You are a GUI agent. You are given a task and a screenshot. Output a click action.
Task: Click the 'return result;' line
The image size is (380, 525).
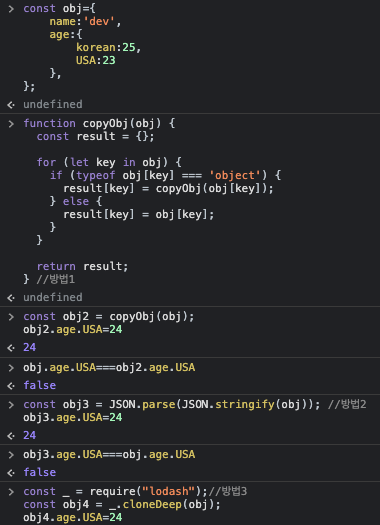click(x=82, y=267)
